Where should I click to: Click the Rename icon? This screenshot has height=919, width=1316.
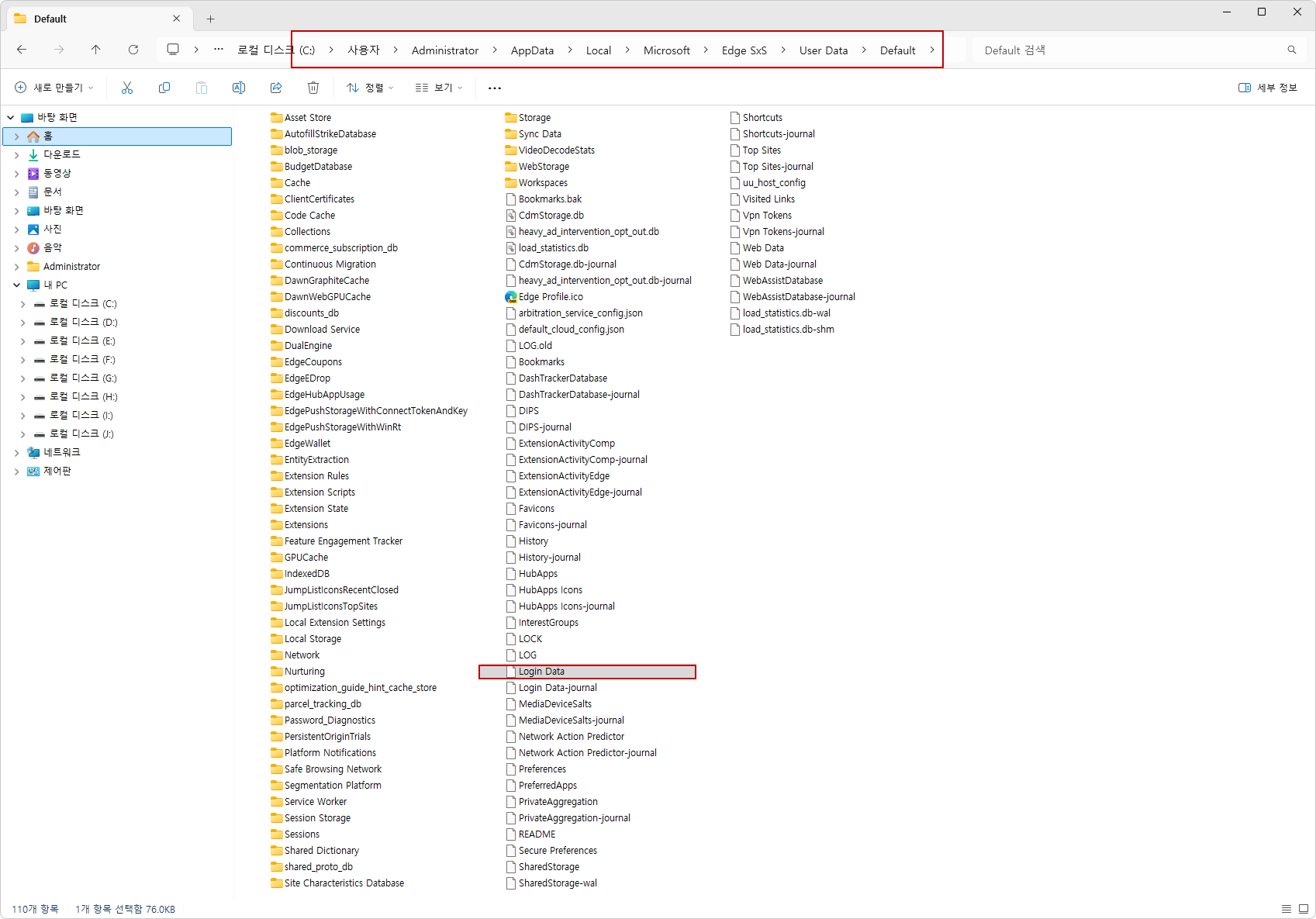pos(239,88)
